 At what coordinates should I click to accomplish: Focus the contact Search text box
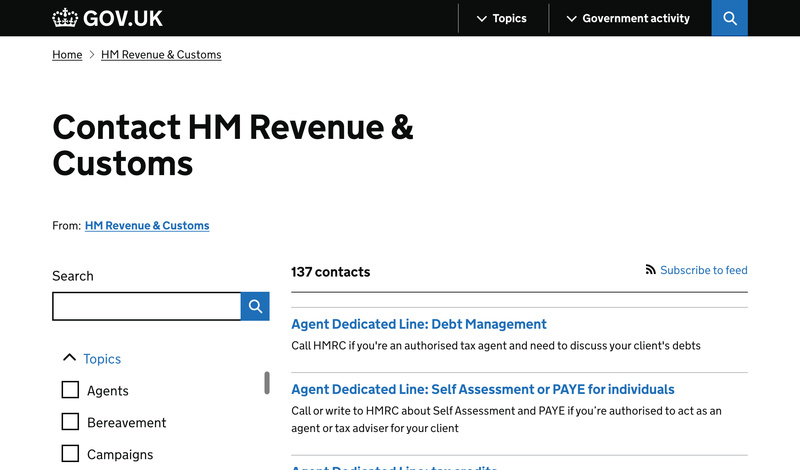tap(146, 306)
